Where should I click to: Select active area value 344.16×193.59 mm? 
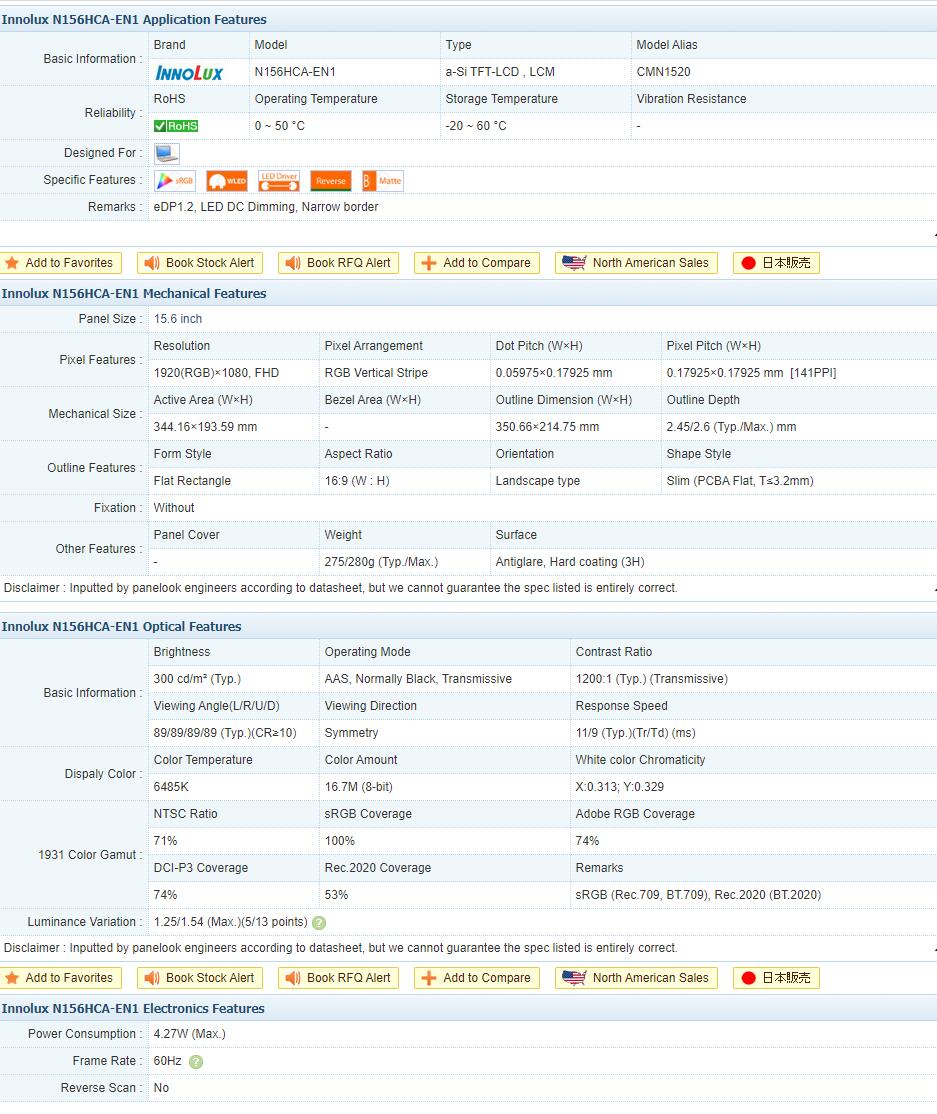click(x=205, y=427)
